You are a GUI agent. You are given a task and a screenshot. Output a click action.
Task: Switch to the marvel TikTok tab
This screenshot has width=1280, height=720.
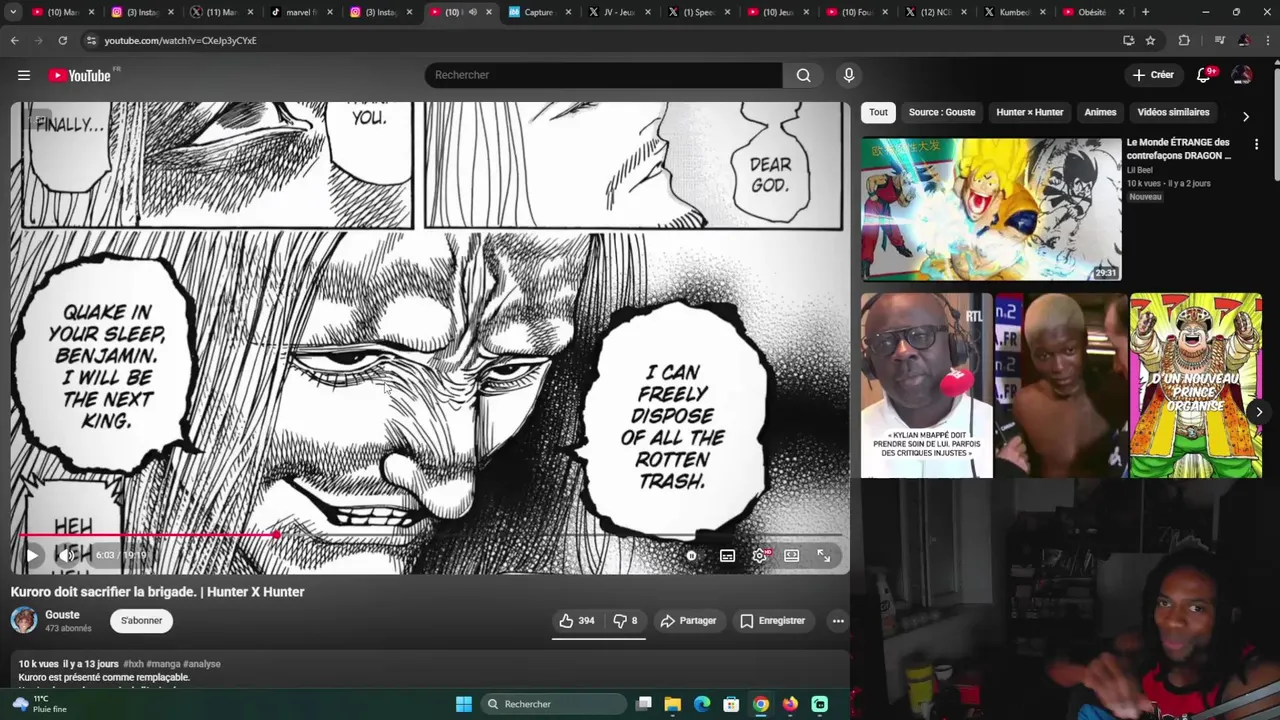pyautogui.click(x=303, y=12)
